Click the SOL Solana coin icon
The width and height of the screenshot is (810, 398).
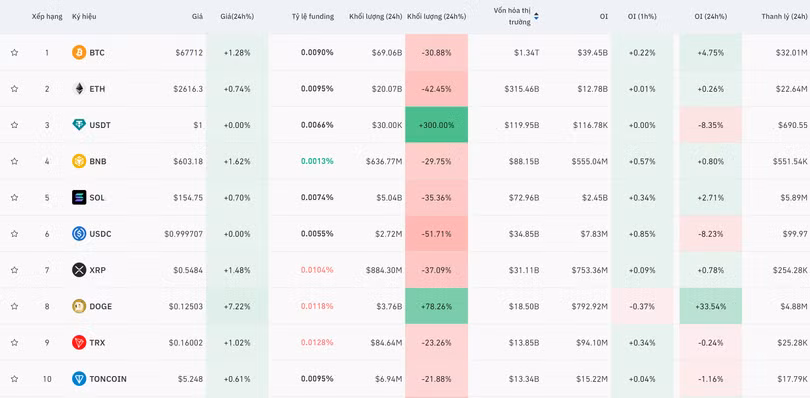click(x=79, y=197)
